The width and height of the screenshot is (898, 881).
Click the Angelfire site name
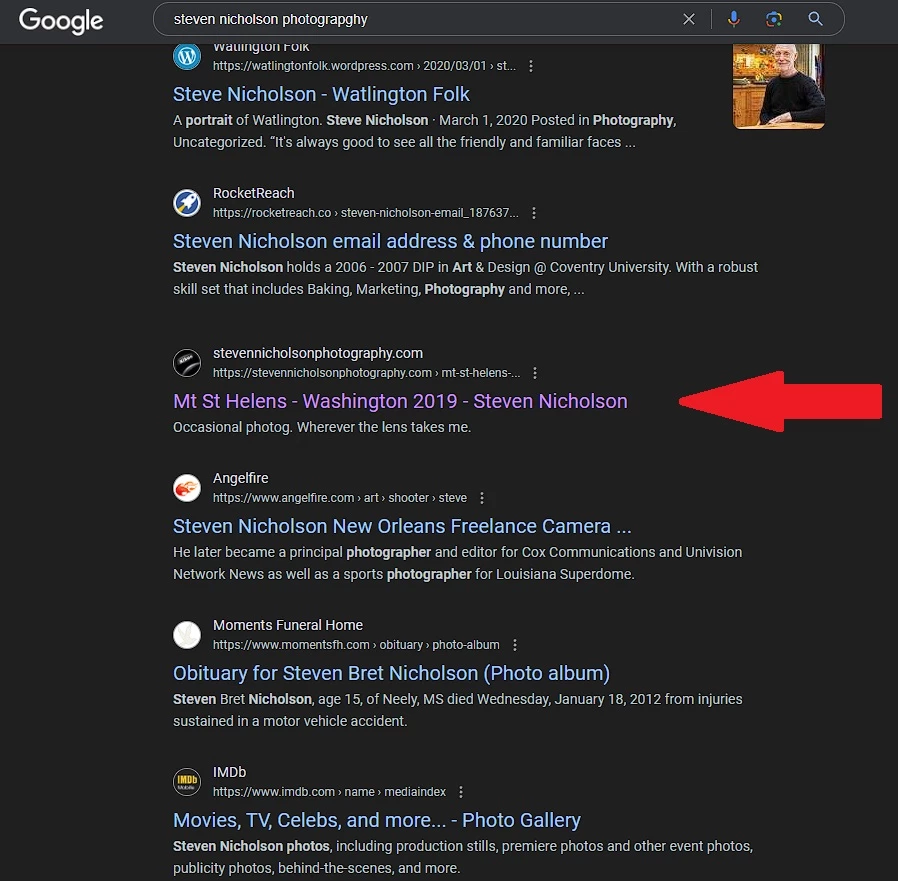click(x=241, y=478)
